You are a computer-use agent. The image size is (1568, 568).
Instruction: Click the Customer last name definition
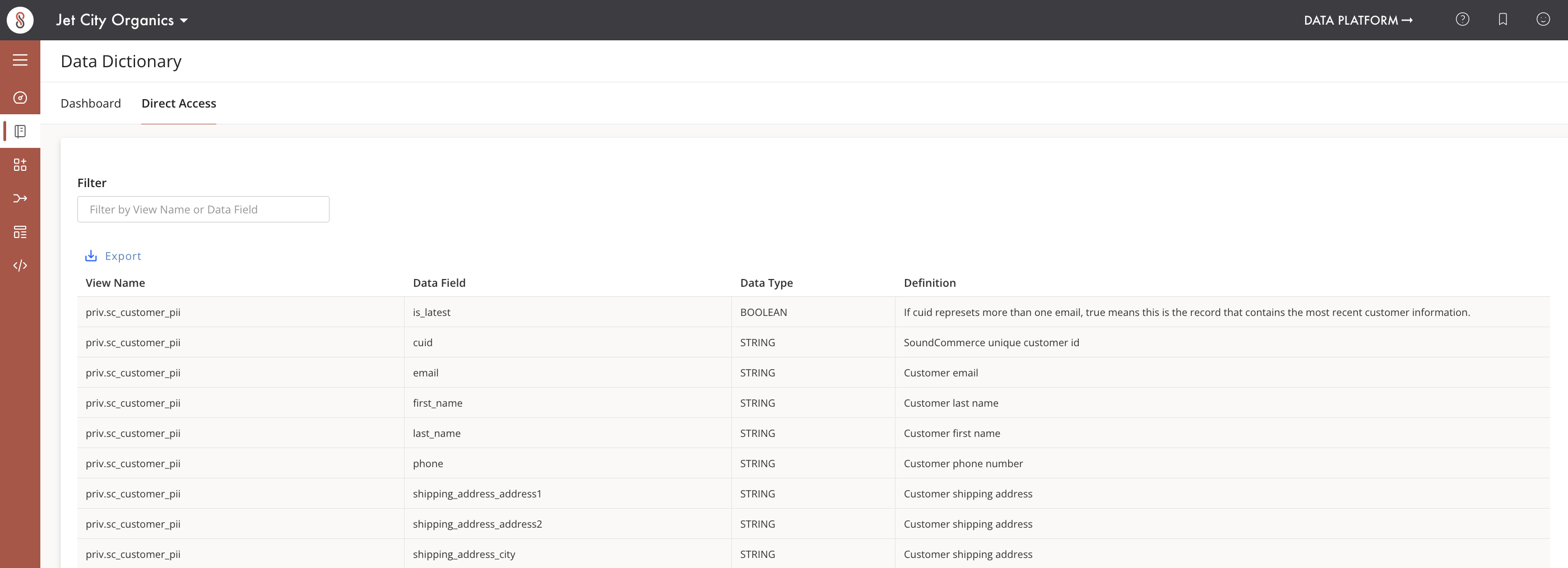point(951,403)
